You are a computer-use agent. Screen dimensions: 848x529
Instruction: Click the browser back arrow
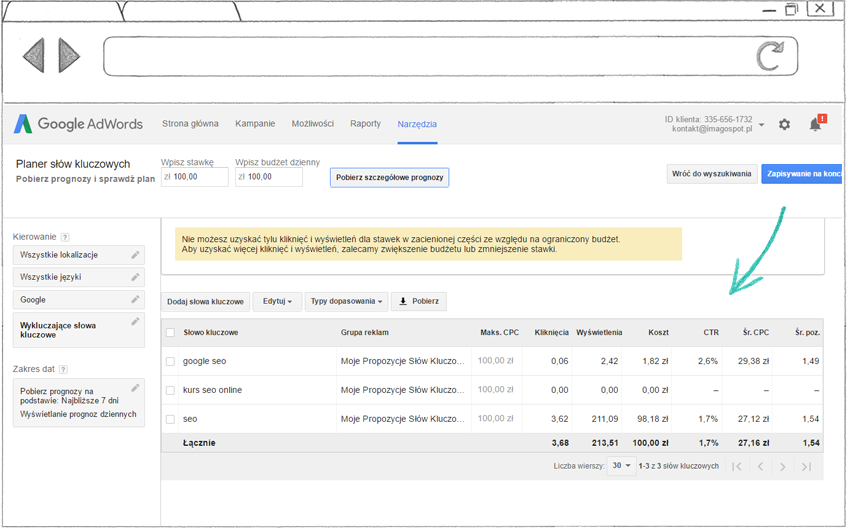pos(34,55)
